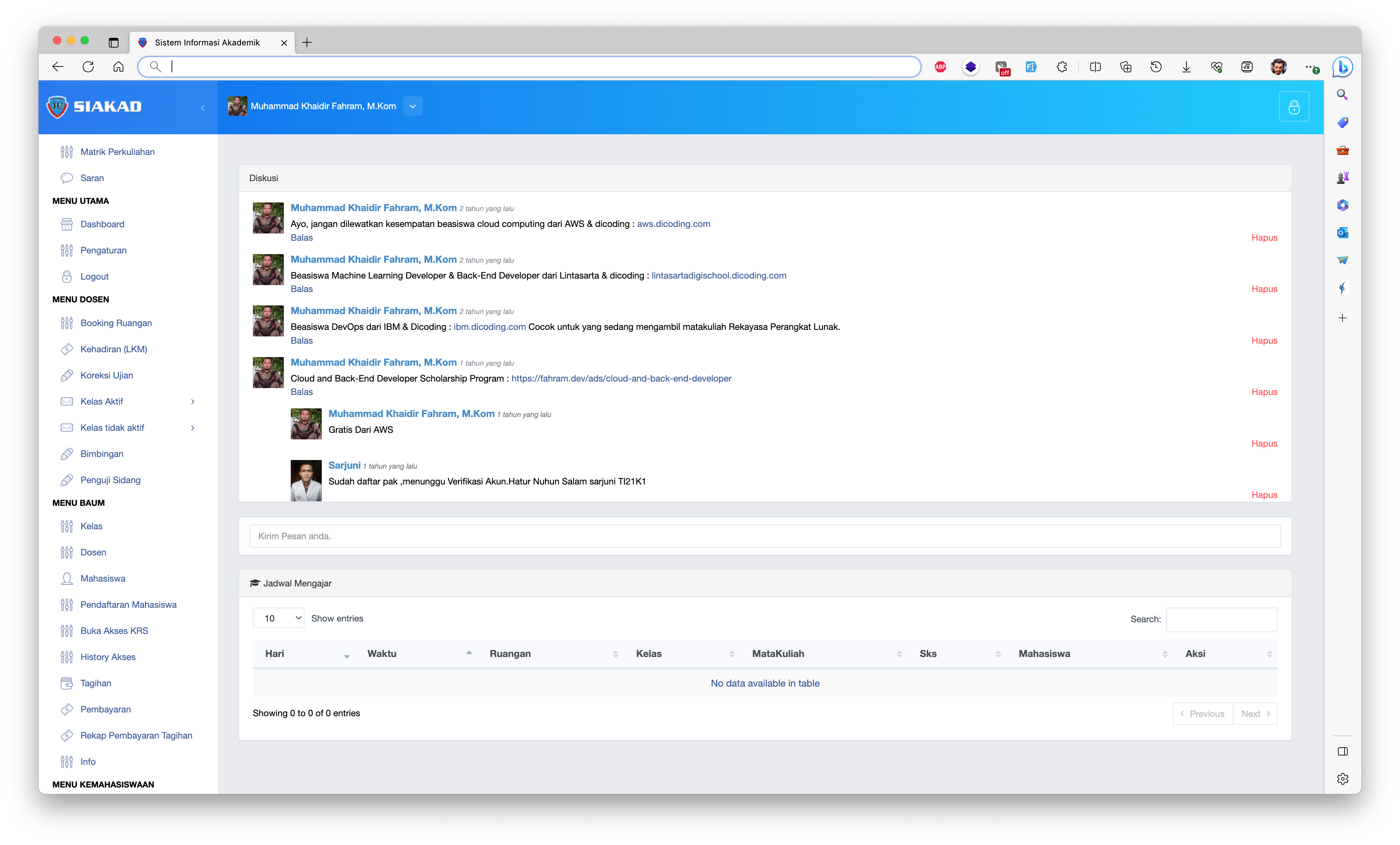Reload the page with refresh icon

88,67
